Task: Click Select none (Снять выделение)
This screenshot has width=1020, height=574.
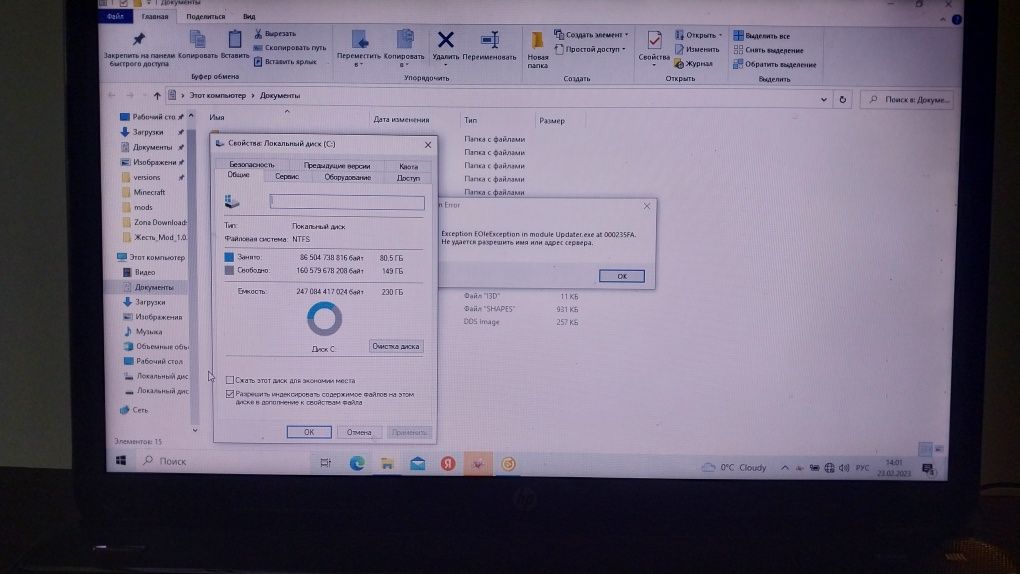Action: click(x=768, y=50)
